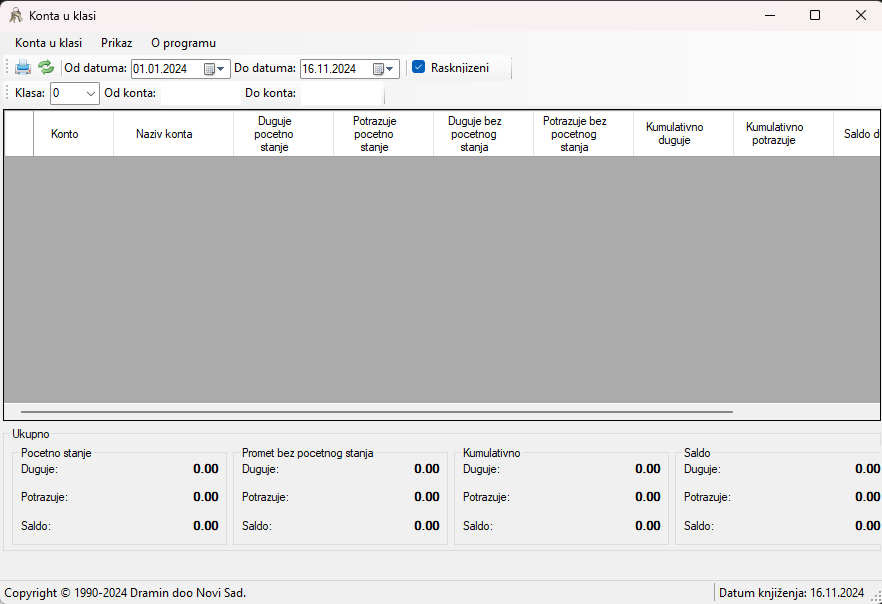Click the Duguje value in Pocetno stanje

(206, 468)
